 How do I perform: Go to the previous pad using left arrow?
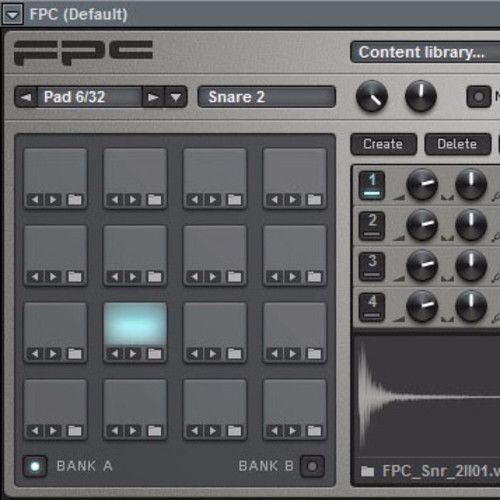tap(26, 97)
